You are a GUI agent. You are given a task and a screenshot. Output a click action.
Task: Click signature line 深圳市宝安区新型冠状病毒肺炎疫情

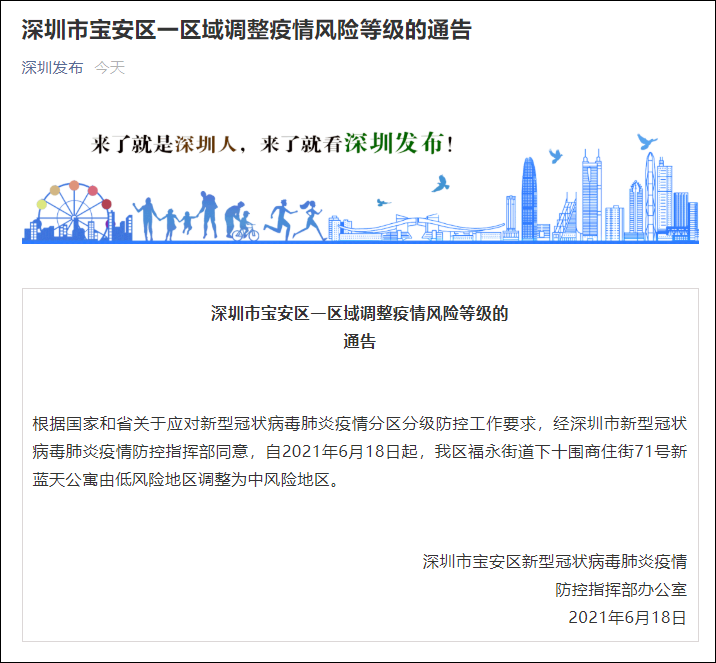pyautogui.click(x=555, y=562)
